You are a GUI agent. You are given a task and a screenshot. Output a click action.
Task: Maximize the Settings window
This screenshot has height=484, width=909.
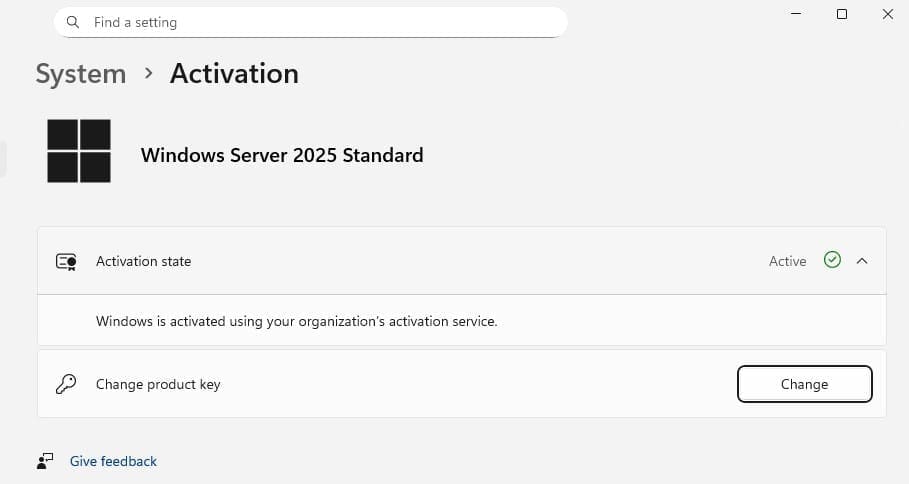tap(842, 14)
